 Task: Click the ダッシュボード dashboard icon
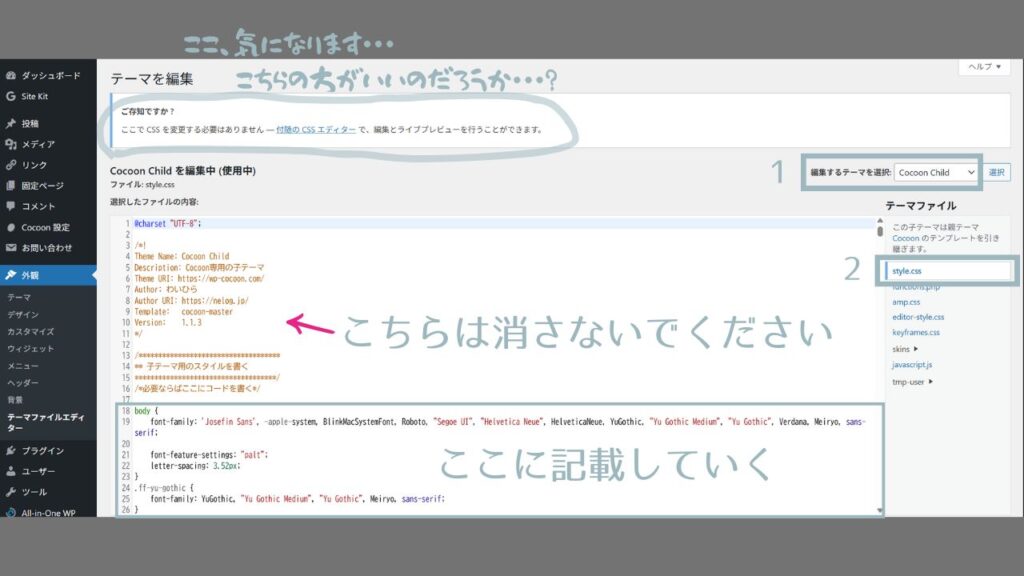pyautogui.click(x=10, y=76)
